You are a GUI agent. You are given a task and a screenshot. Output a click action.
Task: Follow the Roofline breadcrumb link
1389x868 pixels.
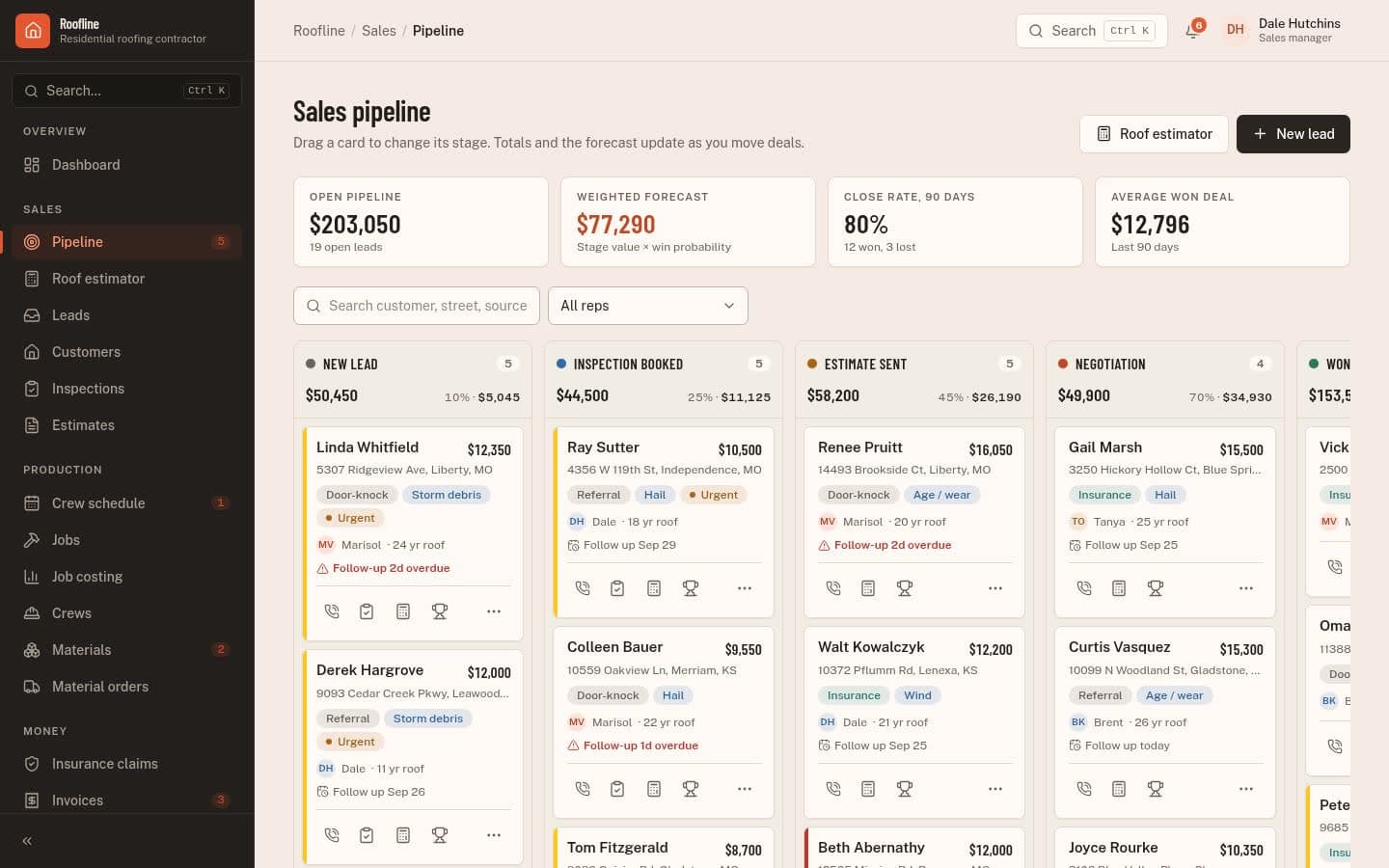(x=319, y=31)
